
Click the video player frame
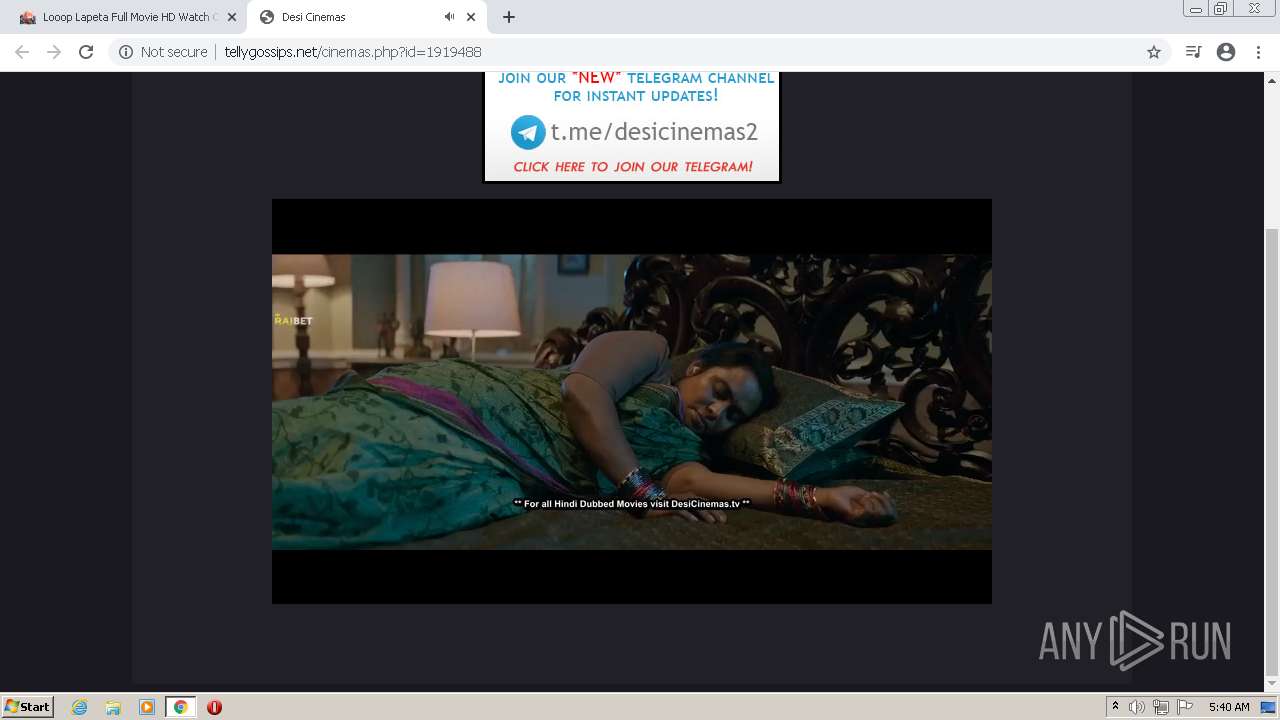pos(632,401)
